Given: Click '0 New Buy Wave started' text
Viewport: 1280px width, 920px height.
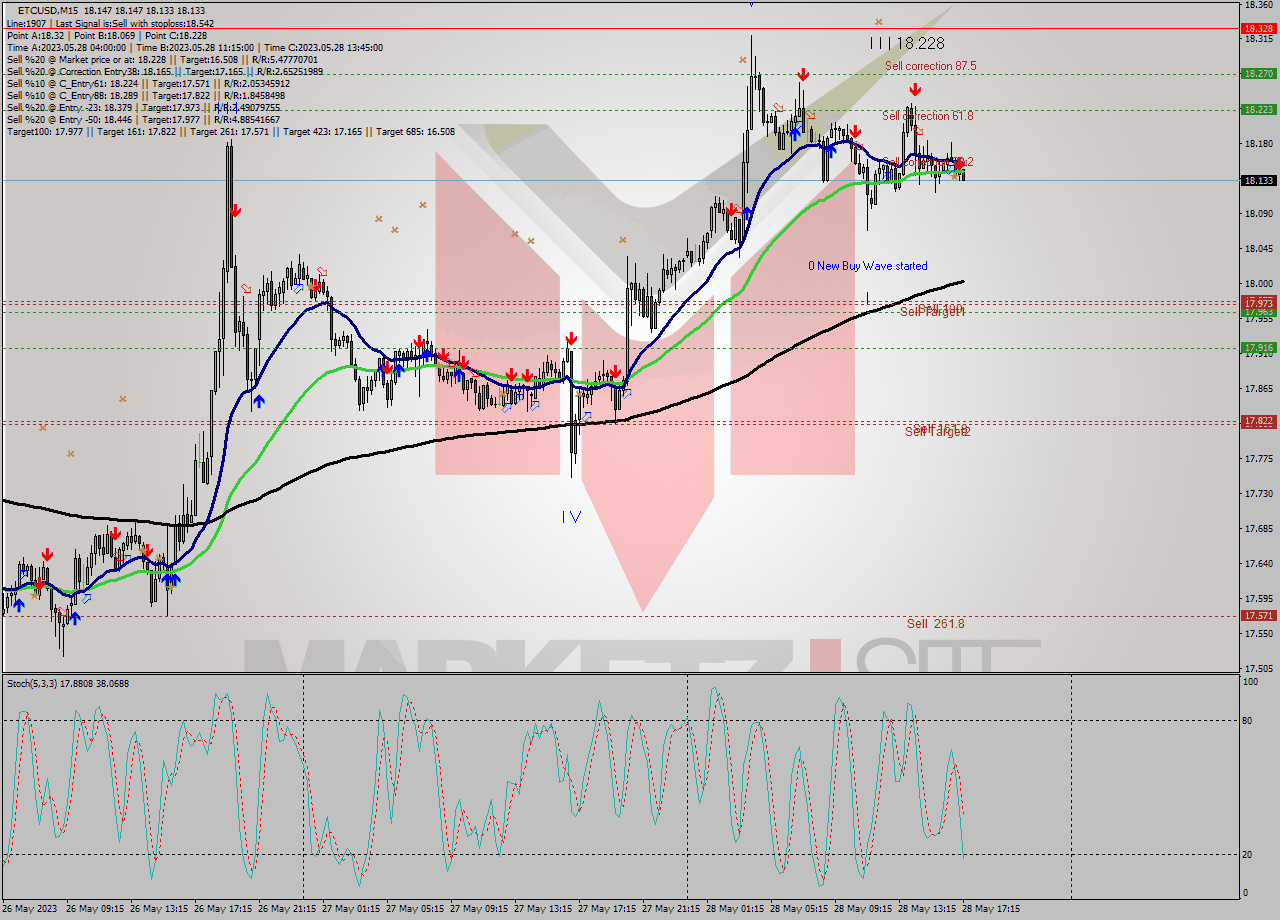Looking at the screenshot, I should click(868, 266).
